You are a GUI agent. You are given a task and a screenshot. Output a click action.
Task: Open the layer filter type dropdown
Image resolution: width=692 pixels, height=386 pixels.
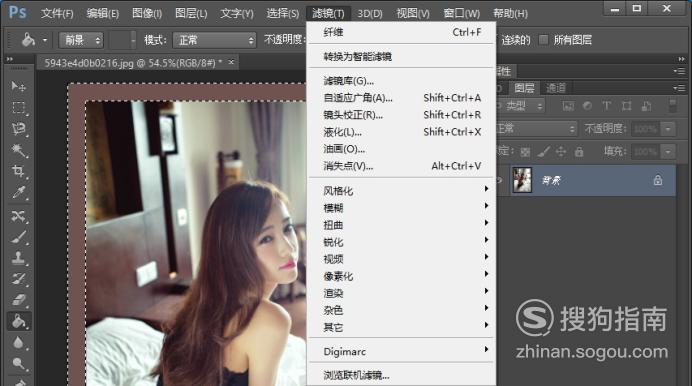(x=521, y=106)
